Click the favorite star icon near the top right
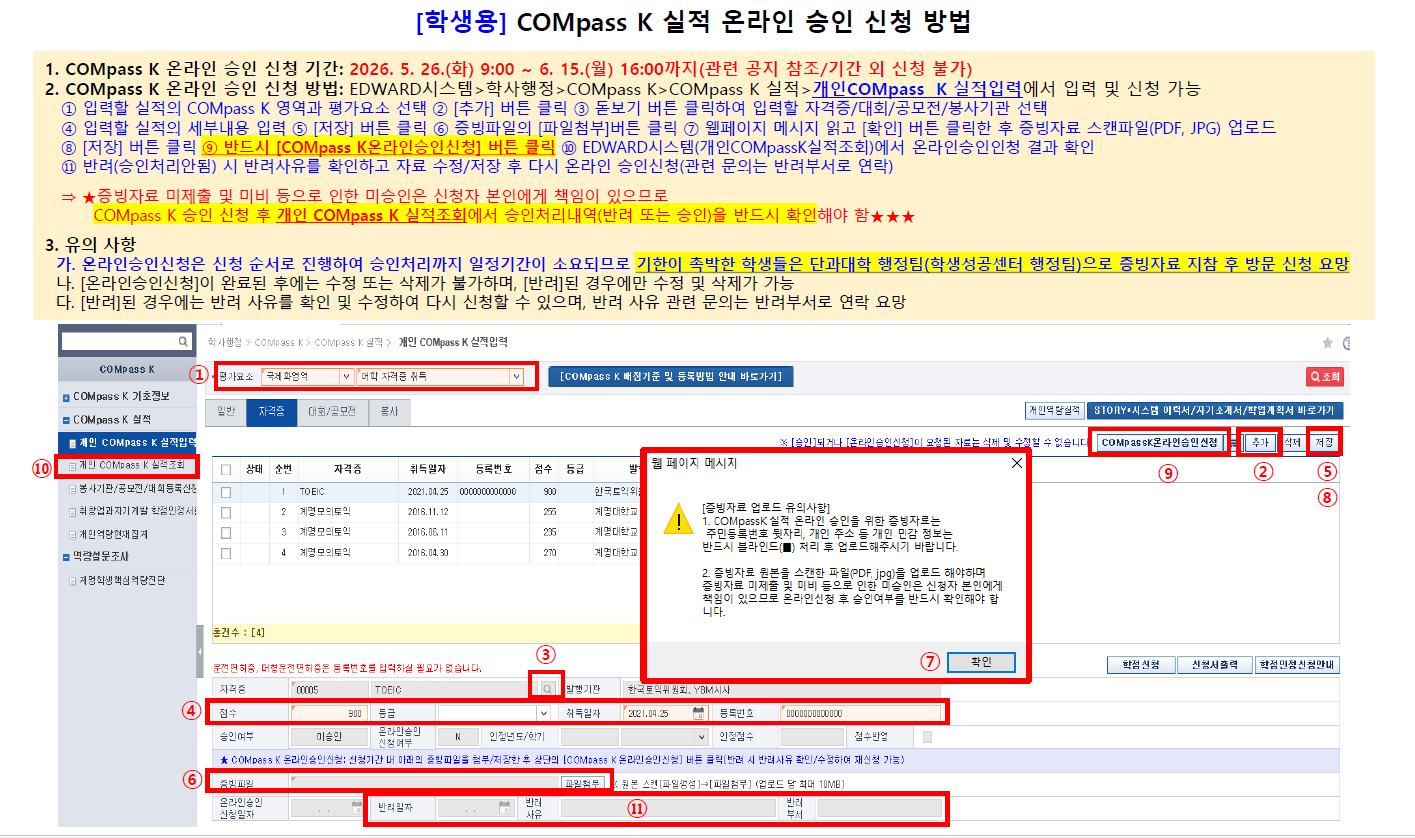The height and width of the screenshot is (838, 1415). point(1327,343)
